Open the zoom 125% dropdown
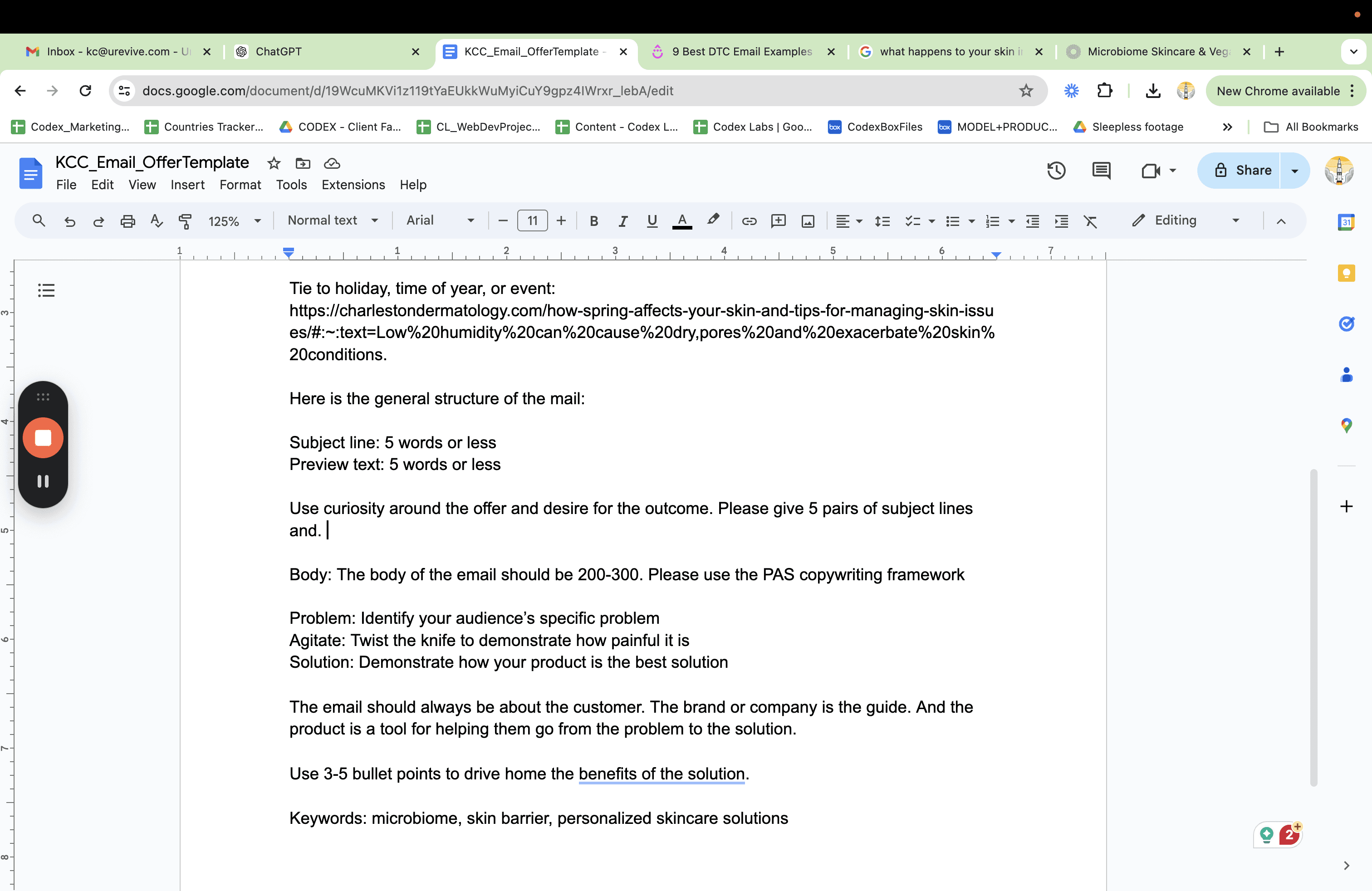 pos(235,221)
